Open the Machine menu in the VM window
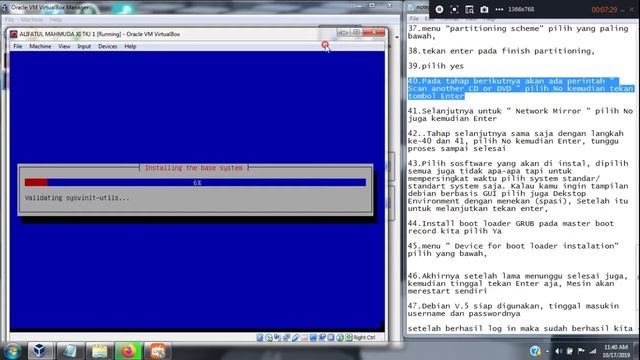The image size is (640, 360). pyautogui.click(x=40, y=47)
